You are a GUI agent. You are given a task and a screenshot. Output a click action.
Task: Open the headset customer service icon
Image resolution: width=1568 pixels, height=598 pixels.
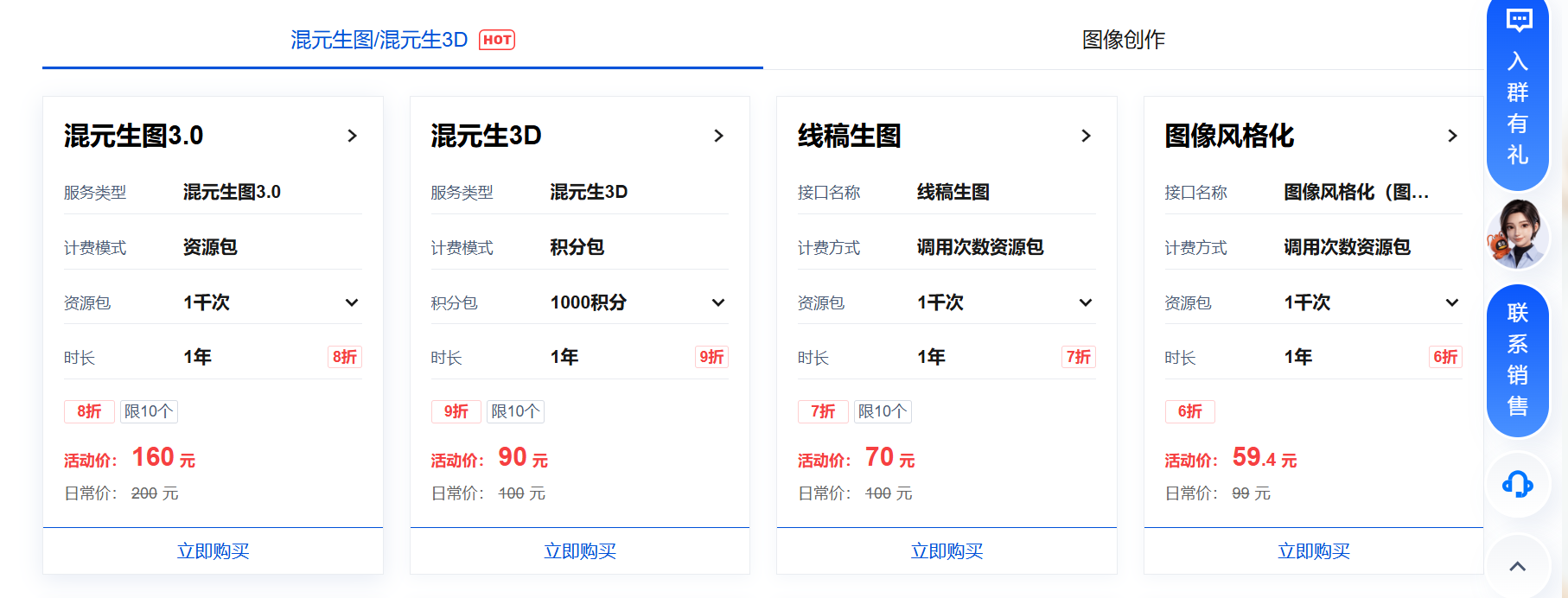[x=1518, y=484]
